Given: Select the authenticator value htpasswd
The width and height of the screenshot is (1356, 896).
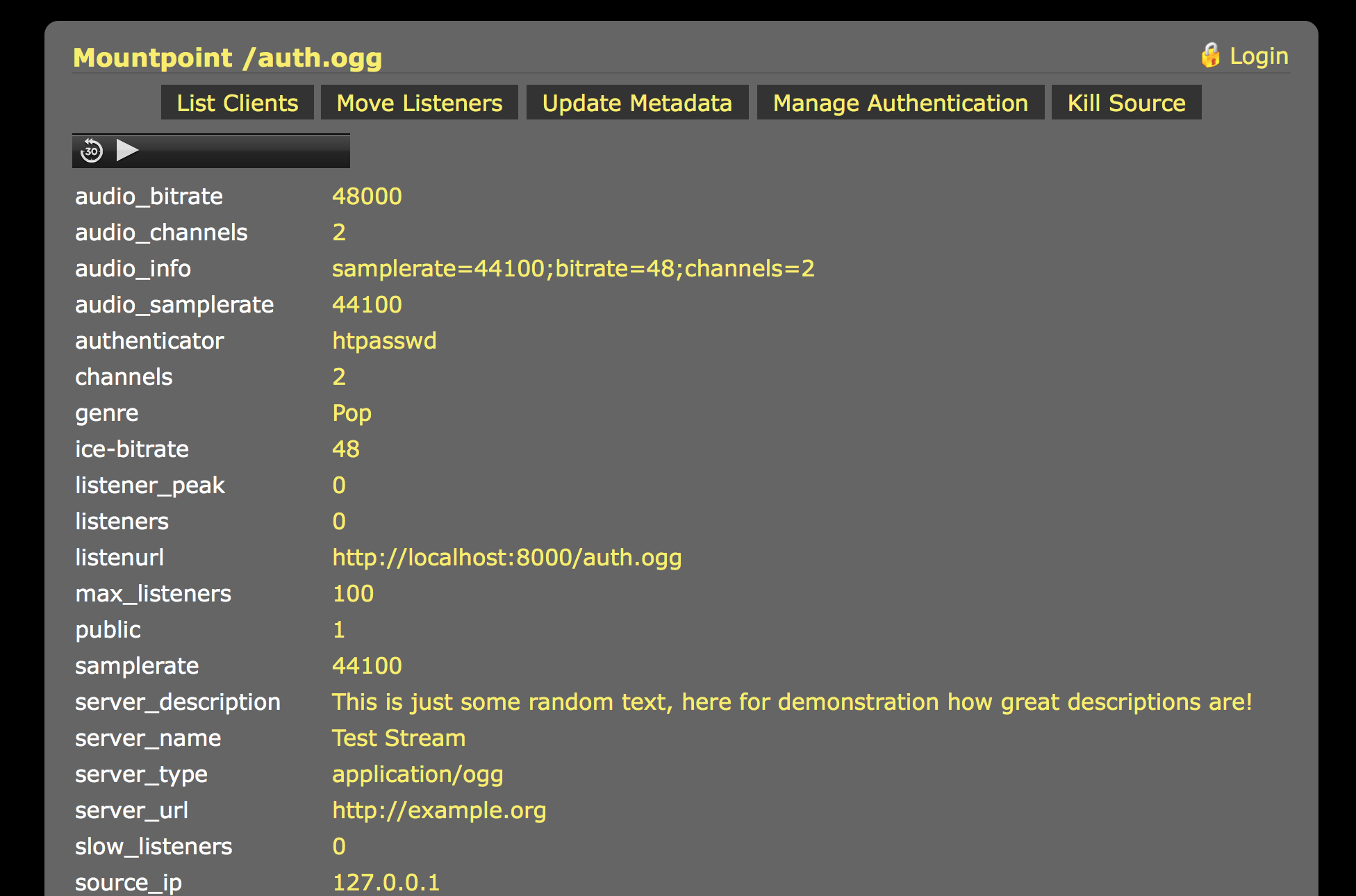Looking at the screenshot, I should click(x=384, y=340).
